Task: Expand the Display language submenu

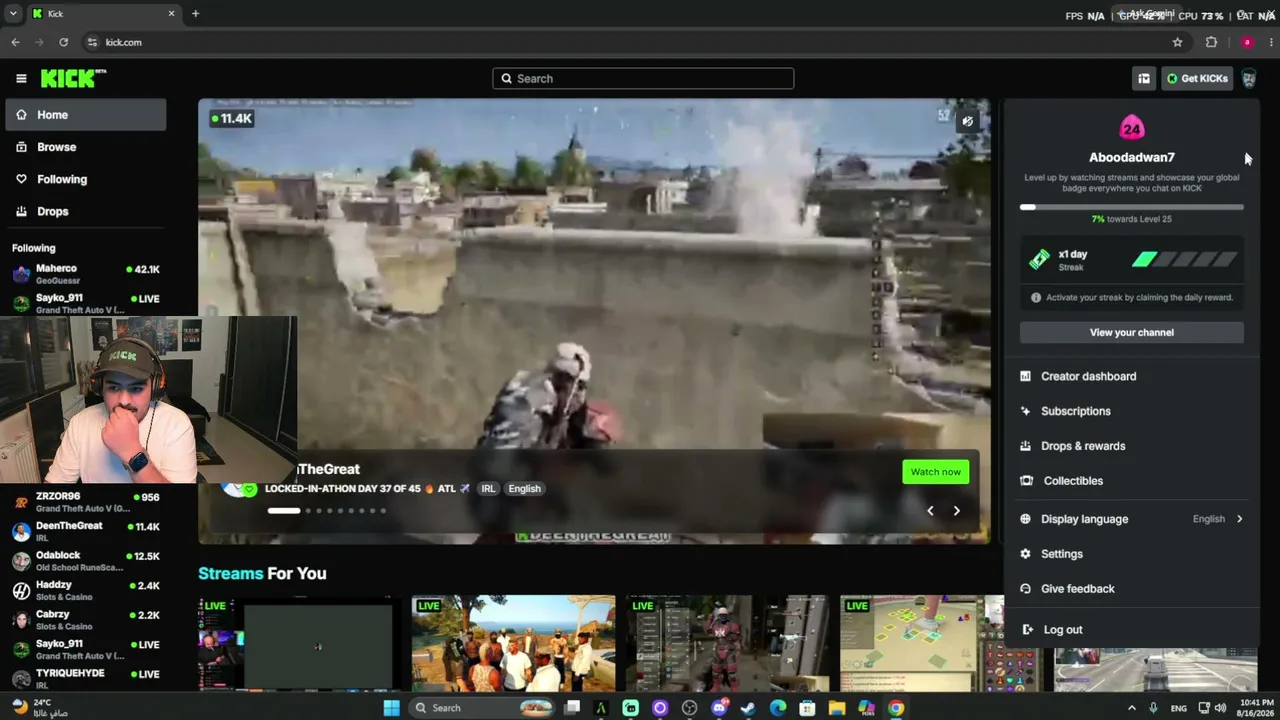Action: pos(1132,519)
